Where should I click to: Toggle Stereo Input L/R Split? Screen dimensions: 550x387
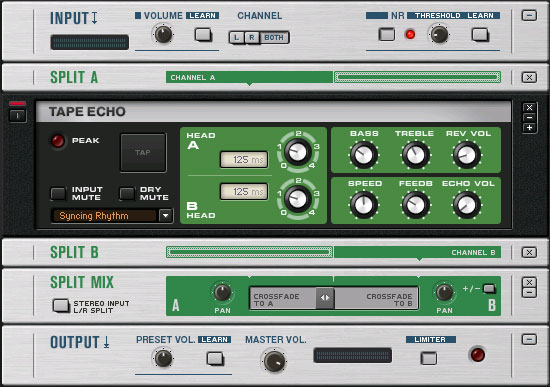(61, 306)
